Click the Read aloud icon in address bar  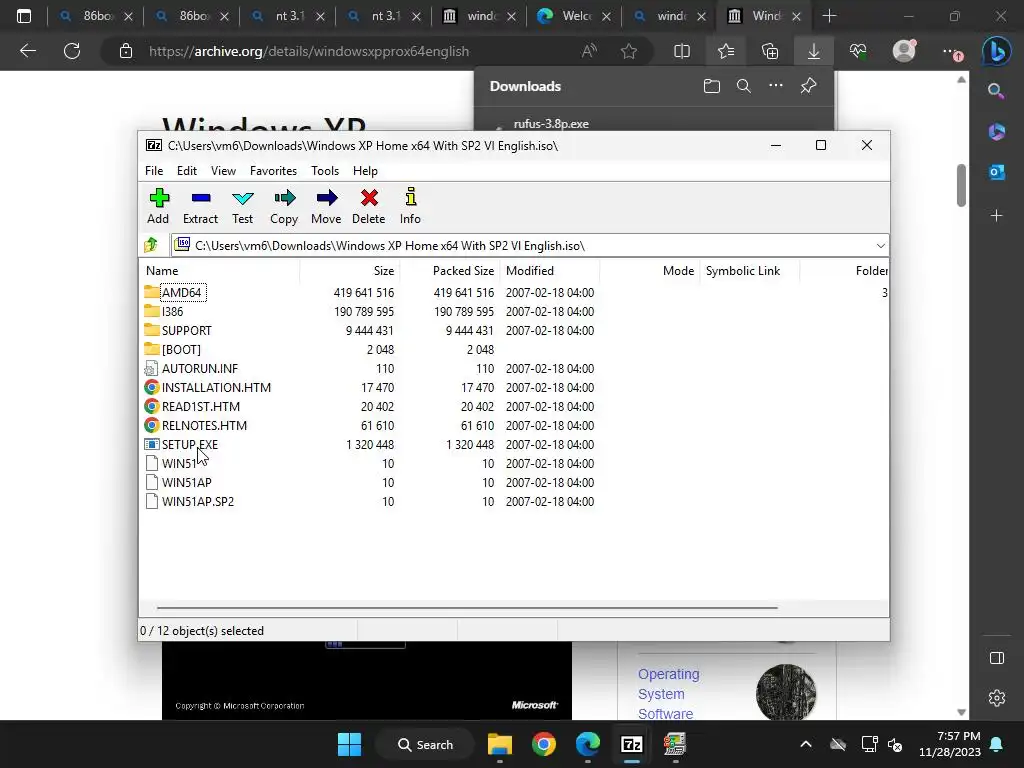click(589, 51)
